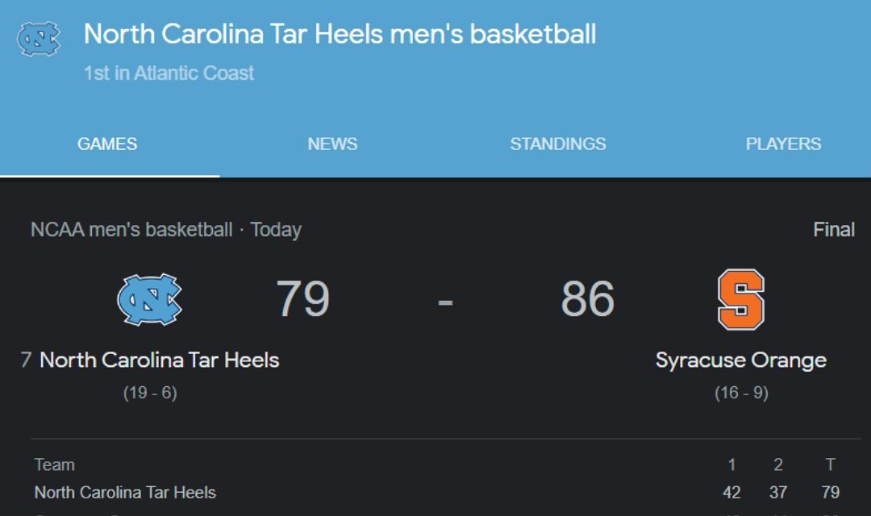871x516 pixels.
Task: Select the GAMES tab
Action: [x=107, y=144]
